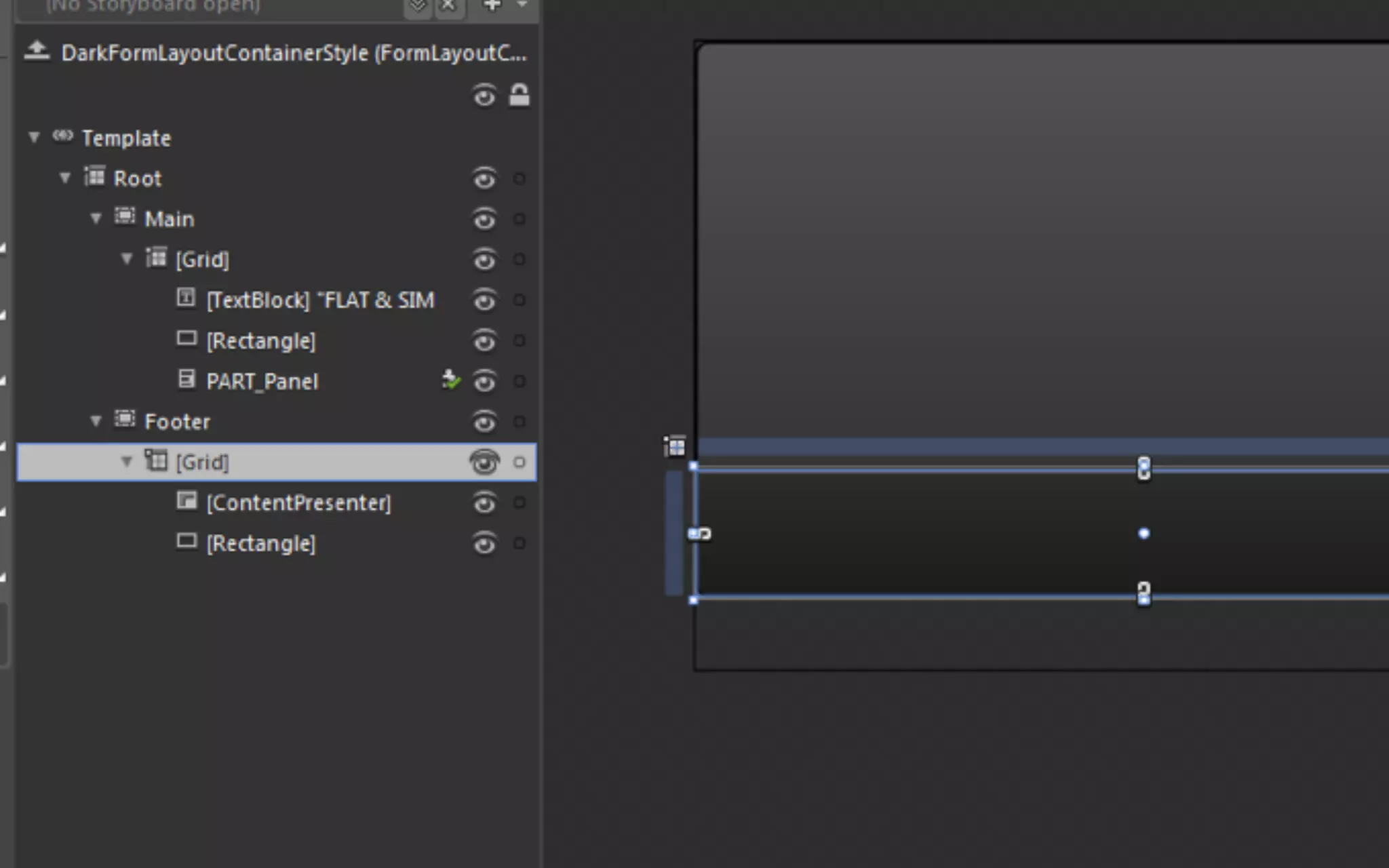Click the ContentPresenter element type icon
Image resolution: width=1389 pixels, height=868 pixels.
click(186, 501)
